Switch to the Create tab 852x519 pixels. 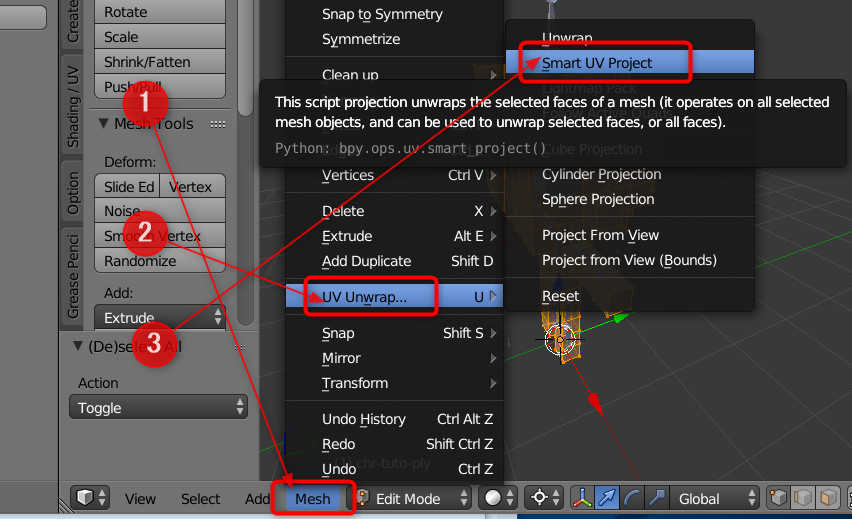(x=72, y=23)
